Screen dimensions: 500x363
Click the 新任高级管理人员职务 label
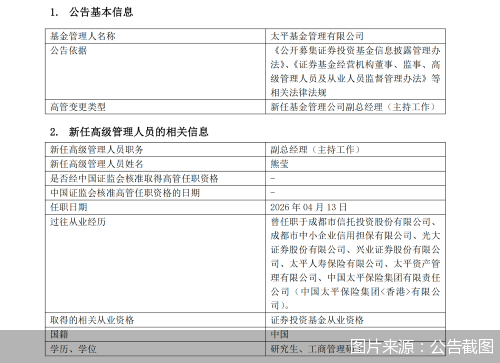tap(97, 150)
